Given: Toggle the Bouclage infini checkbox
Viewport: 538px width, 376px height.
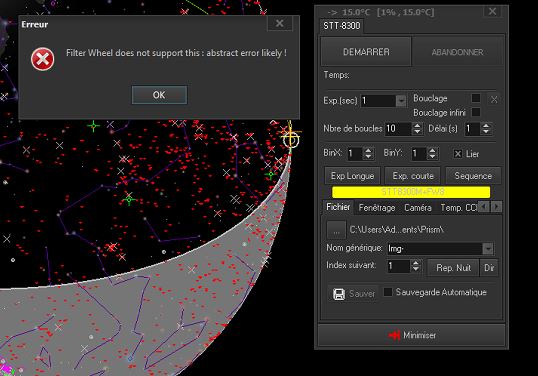Looking at the screenshot, I should [476, 112].
